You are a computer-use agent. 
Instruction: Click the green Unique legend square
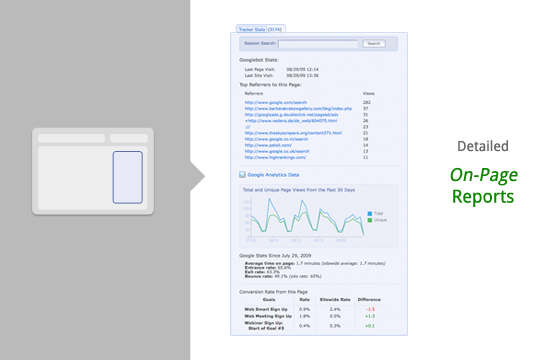pos(370,220)
